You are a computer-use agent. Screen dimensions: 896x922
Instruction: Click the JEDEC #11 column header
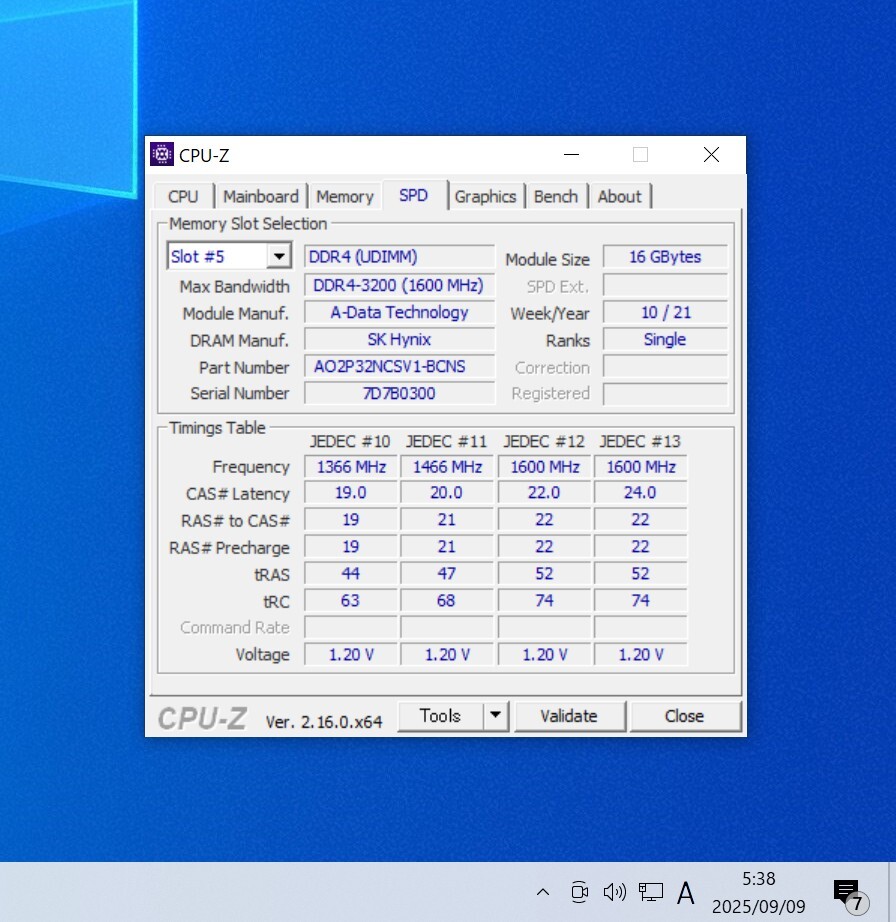[446, 442]
